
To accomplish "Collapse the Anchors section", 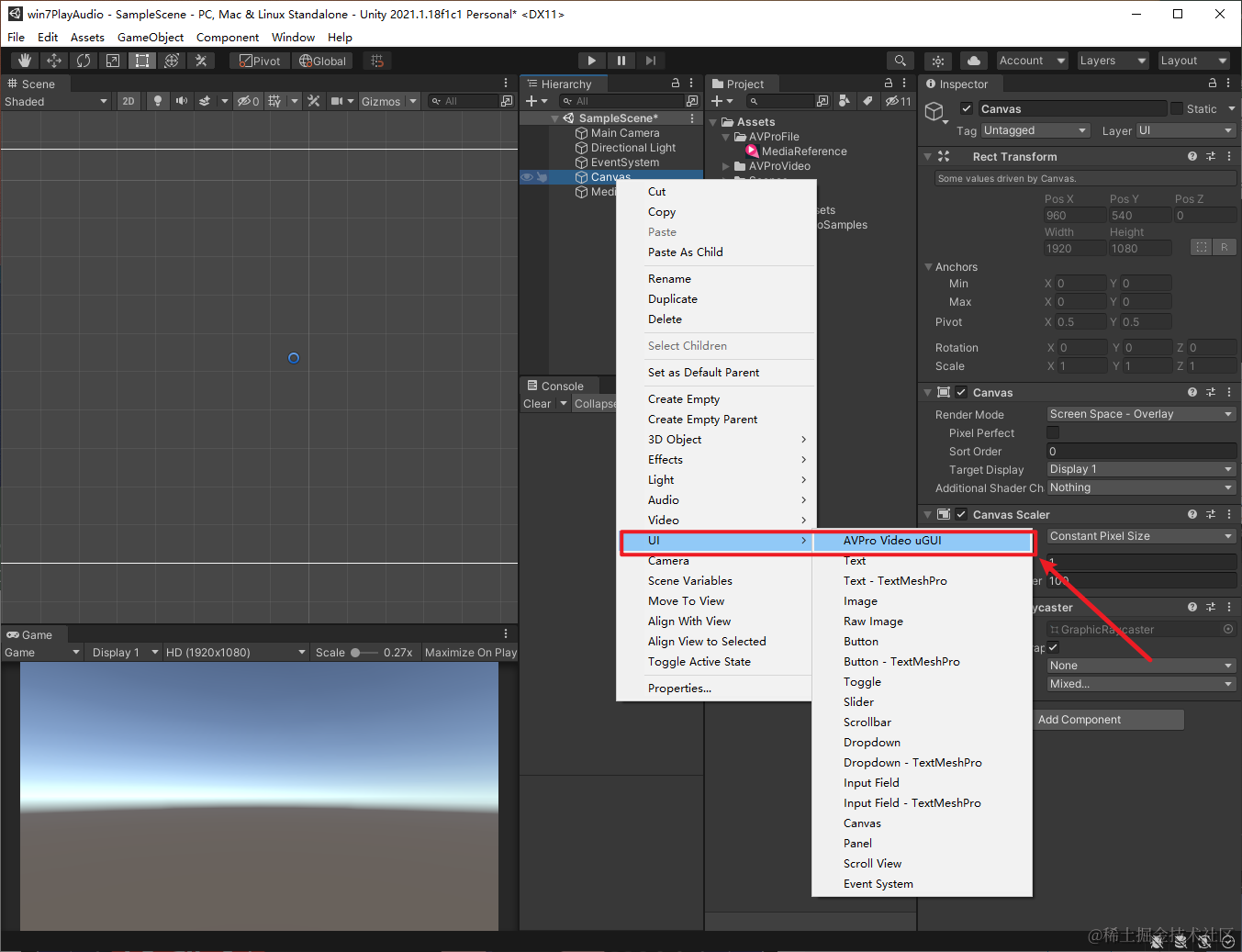I will (928, 267).
